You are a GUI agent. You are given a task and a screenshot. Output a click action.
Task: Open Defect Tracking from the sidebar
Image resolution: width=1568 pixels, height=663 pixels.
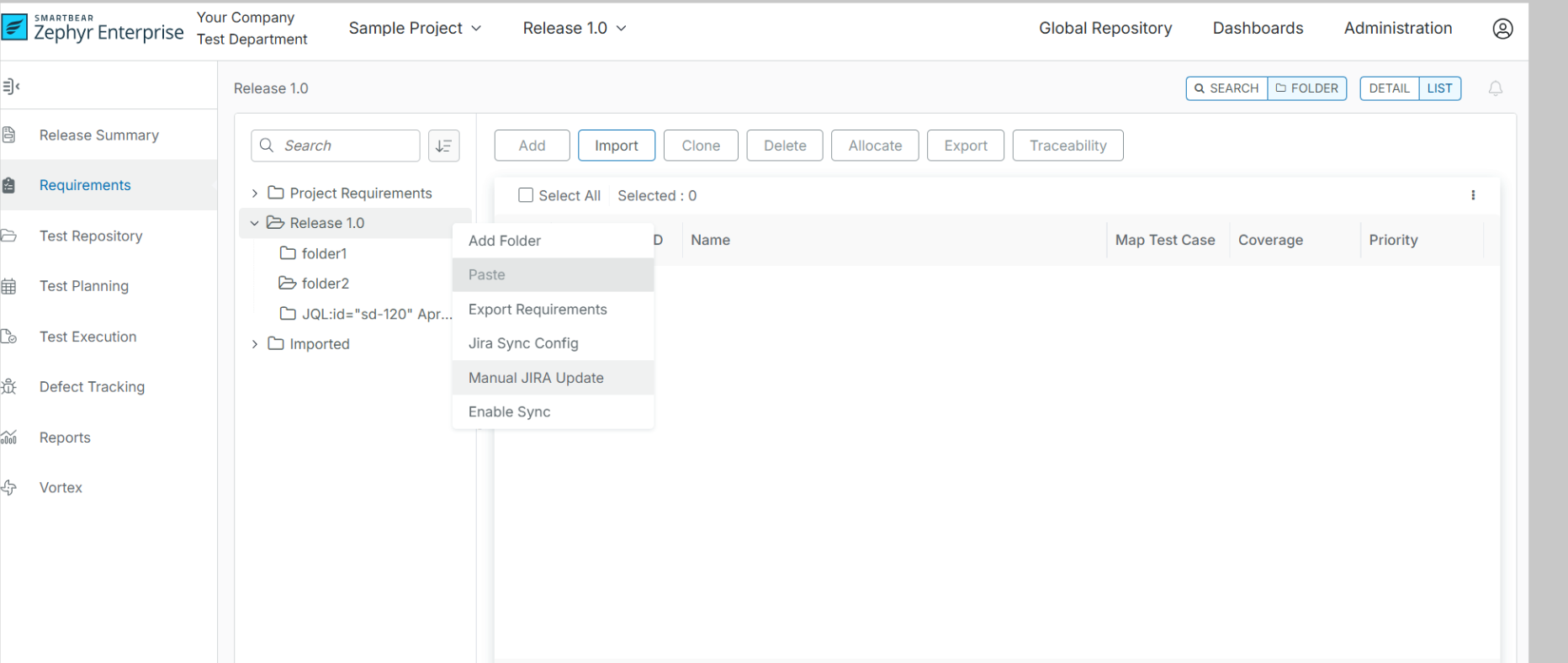point(92,387)
